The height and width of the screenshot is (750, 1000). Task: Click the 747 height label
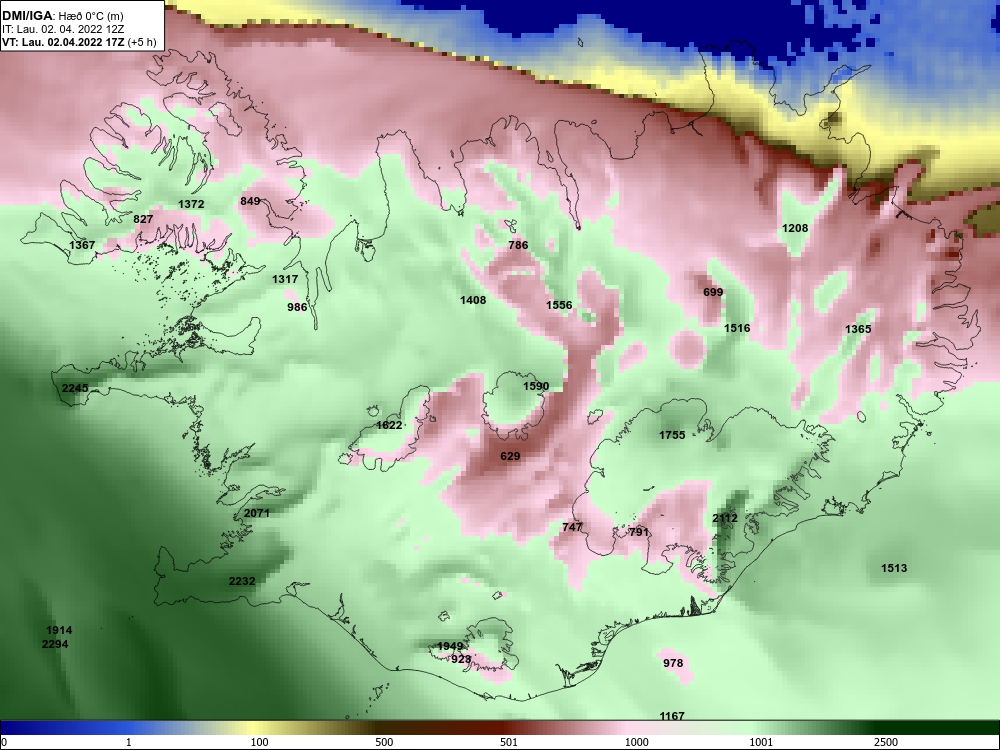click(572, 527)
